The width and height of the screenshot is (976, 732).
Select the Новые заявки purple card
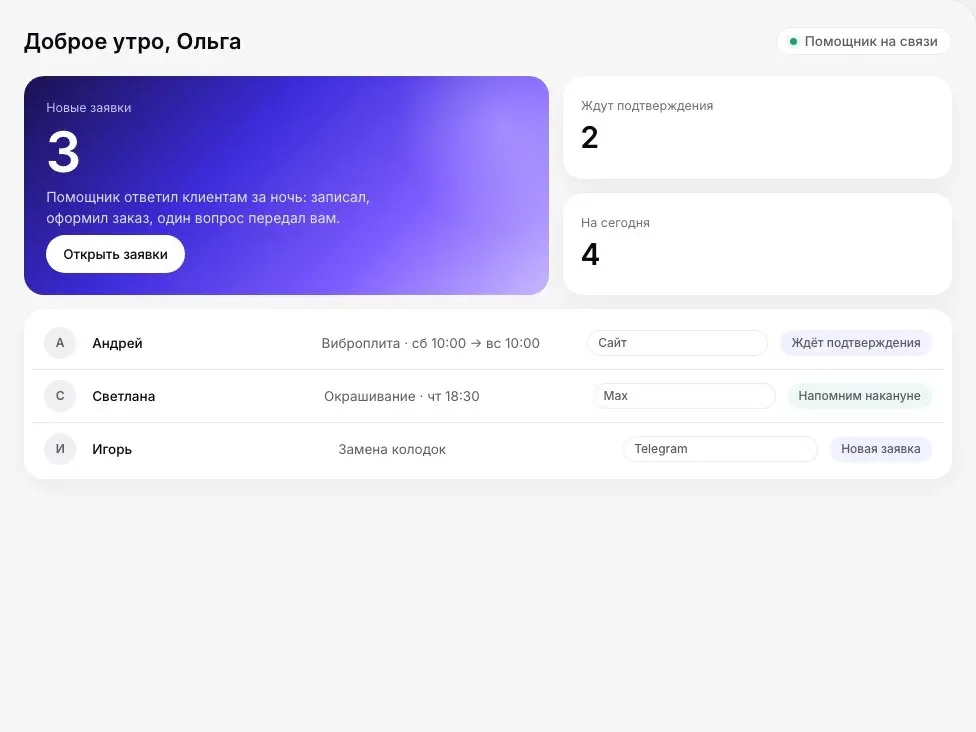[x=286, y=185]
